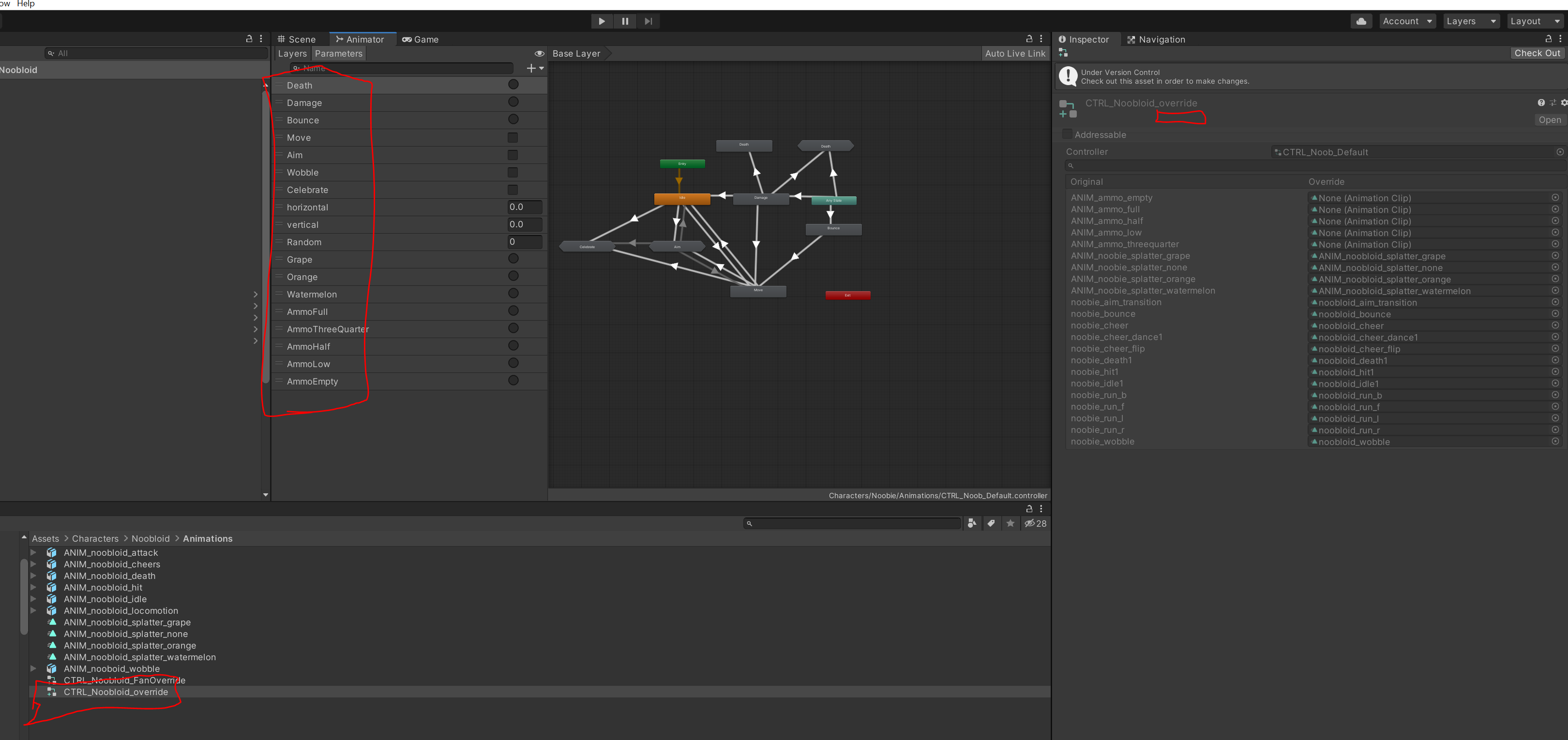Switch to the Navigation tab
The height and width of the screenshot is (740, 1568).
click(1156, 40)
